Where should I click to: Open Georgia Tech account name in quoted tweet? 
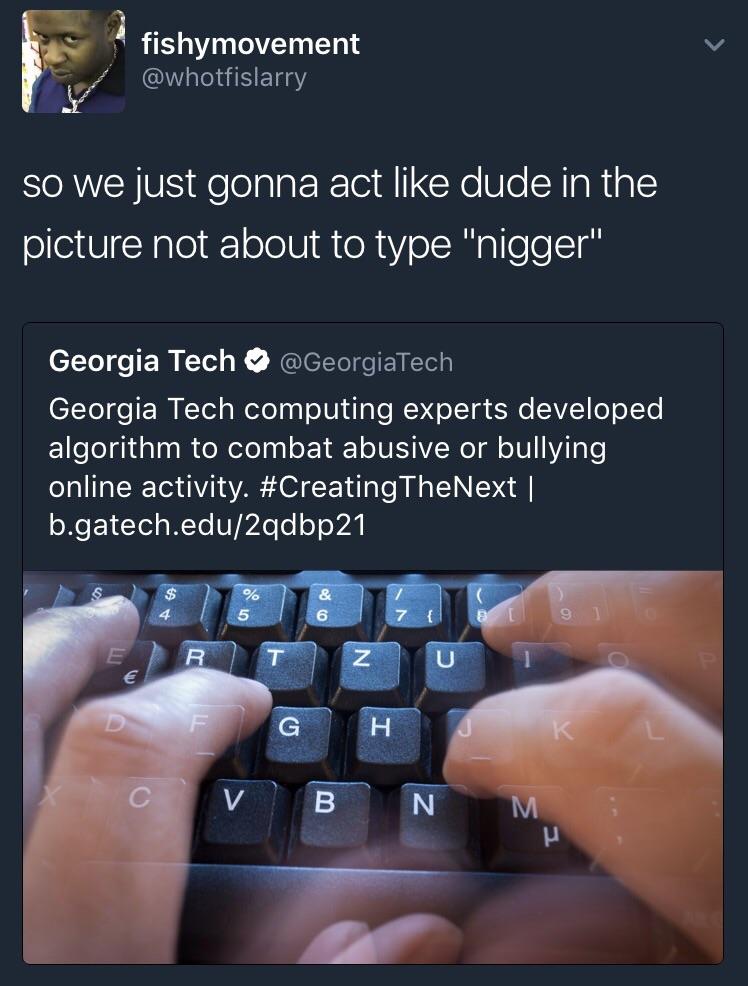coord(142,361)
